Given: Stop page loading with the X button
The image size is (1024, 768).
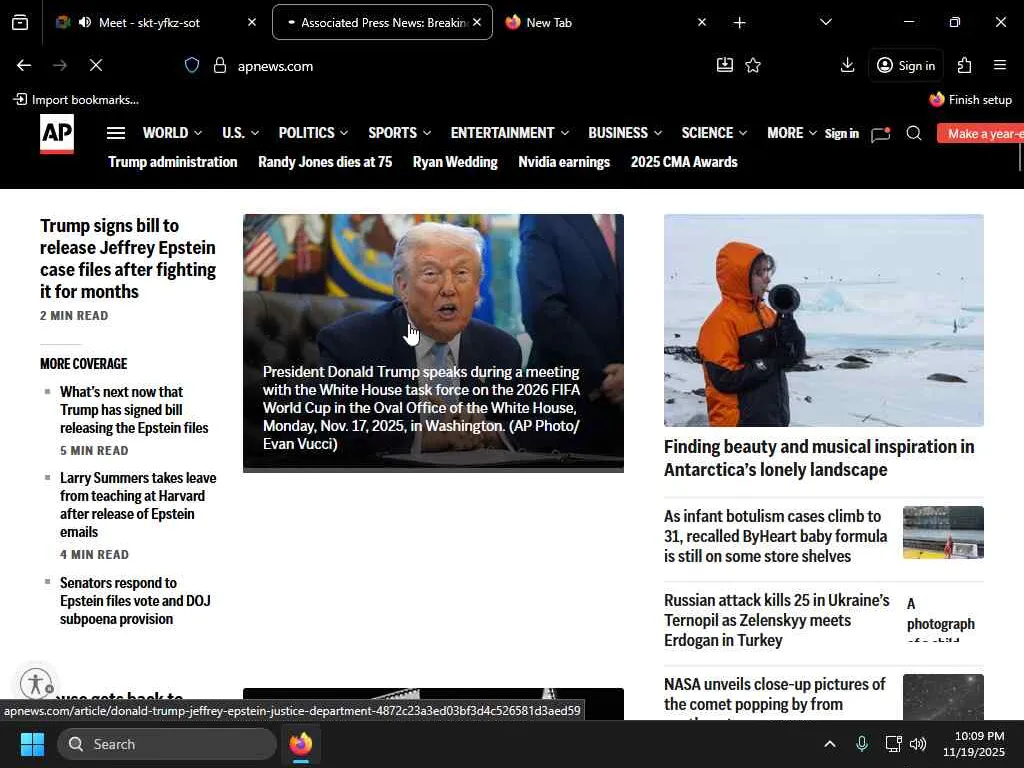Looking at the screenshot, I should click(x=96, y=65).
